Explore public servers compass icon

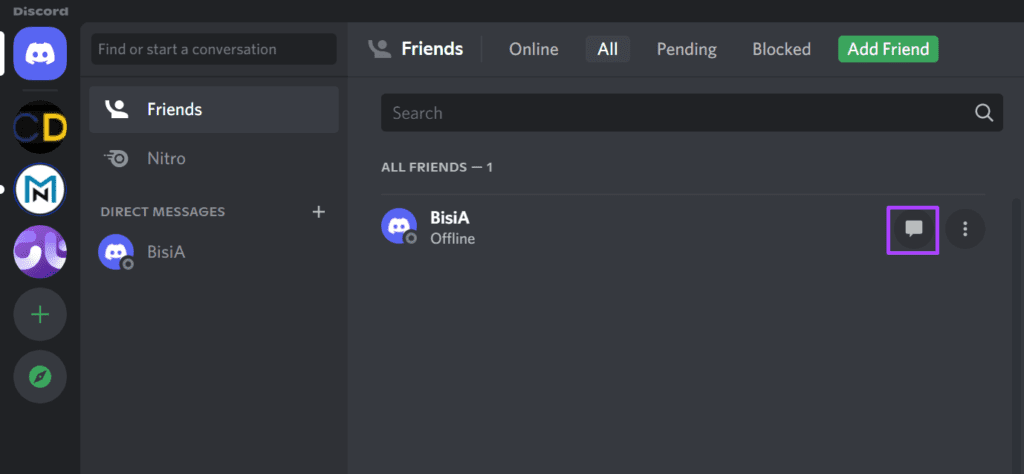40,377
